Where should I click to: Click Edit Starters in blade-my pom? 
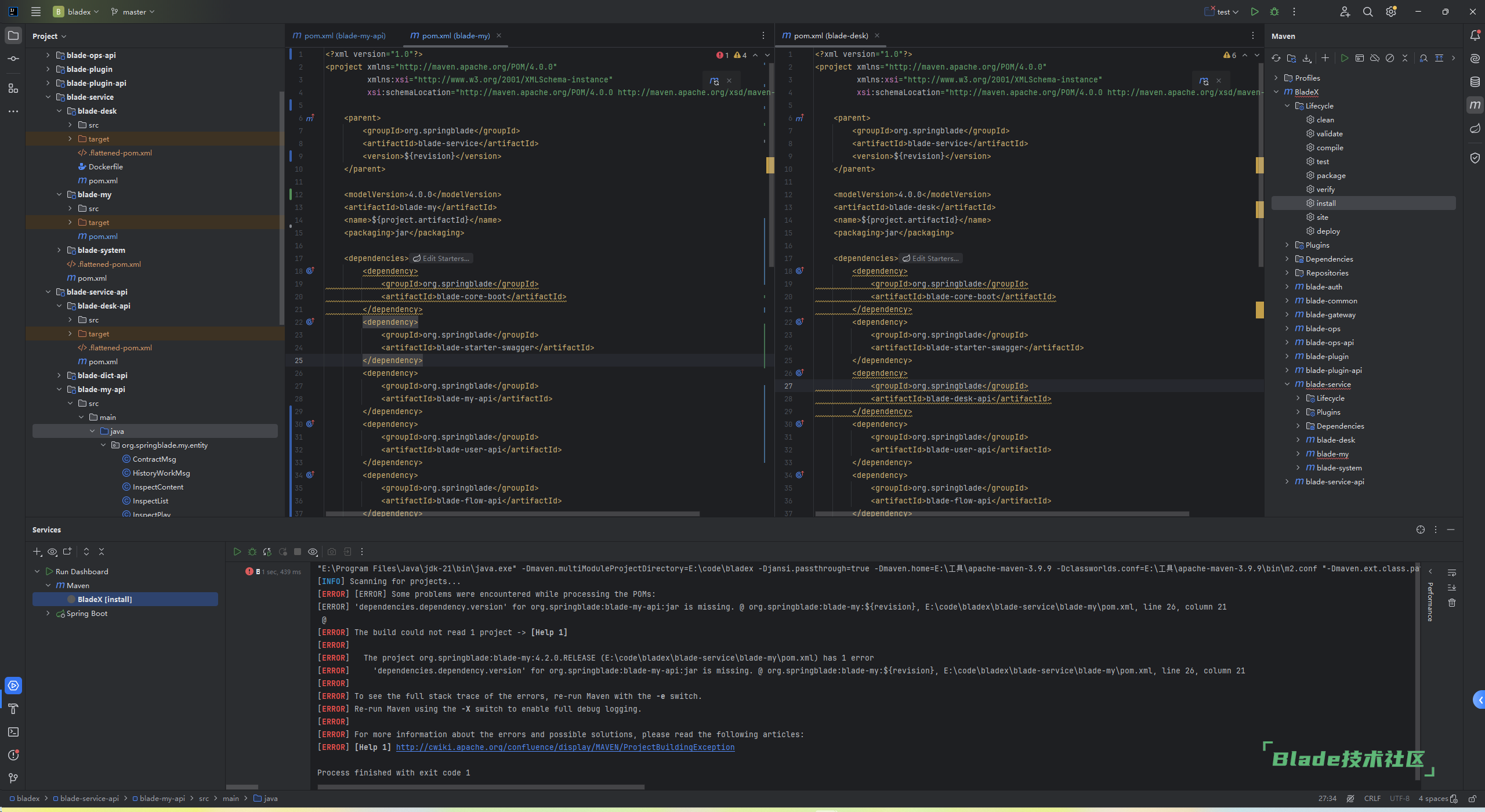(x=441, y=258)
